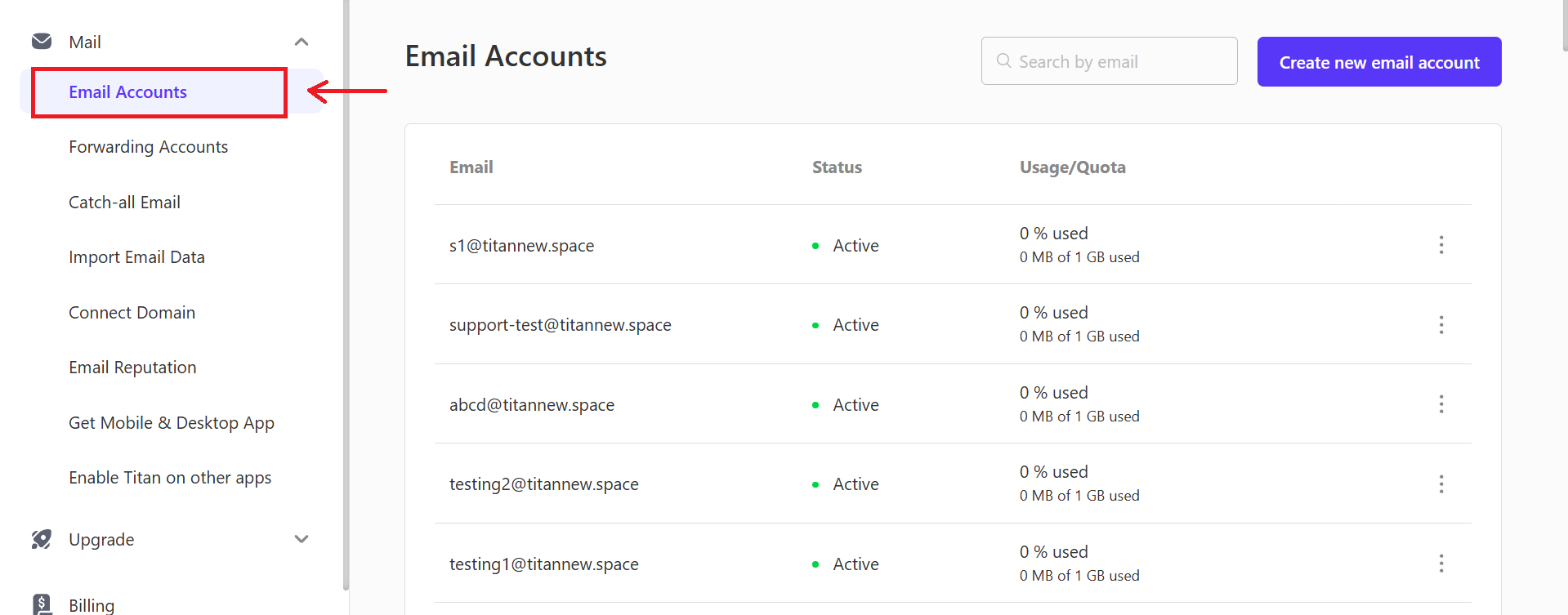Select Email Accounts in the sidebar
Image resolution: width=1568 pixels, height=615 pixels.
172,91
